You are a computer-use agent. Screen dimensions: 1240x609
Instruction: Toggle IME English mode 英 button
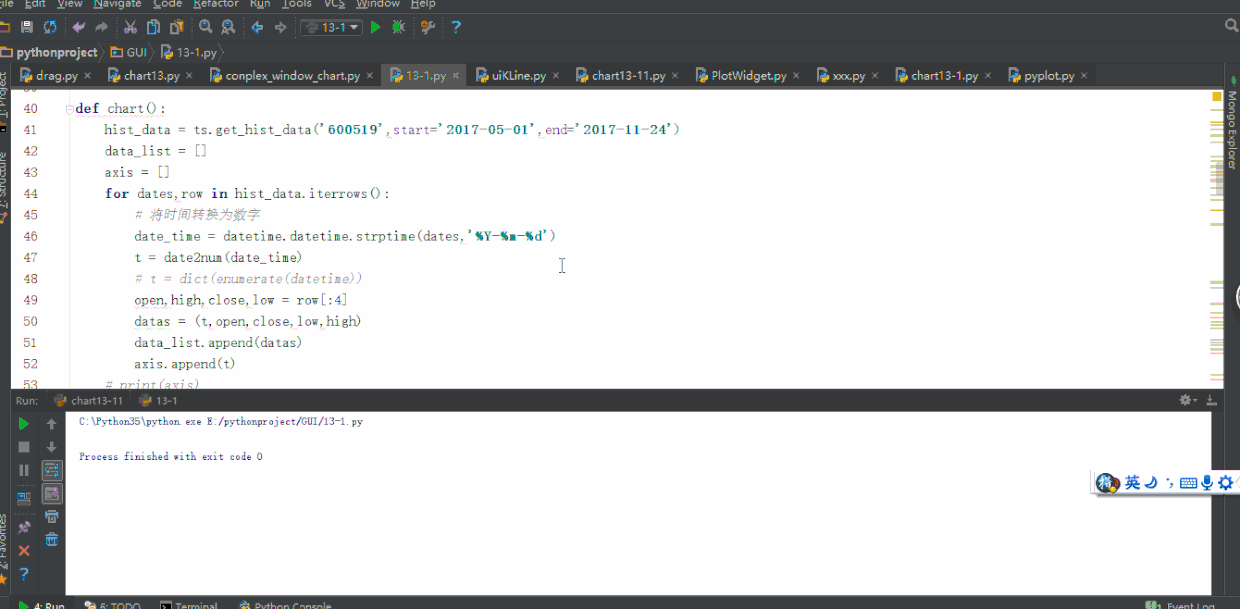(x=1132, y=483)
